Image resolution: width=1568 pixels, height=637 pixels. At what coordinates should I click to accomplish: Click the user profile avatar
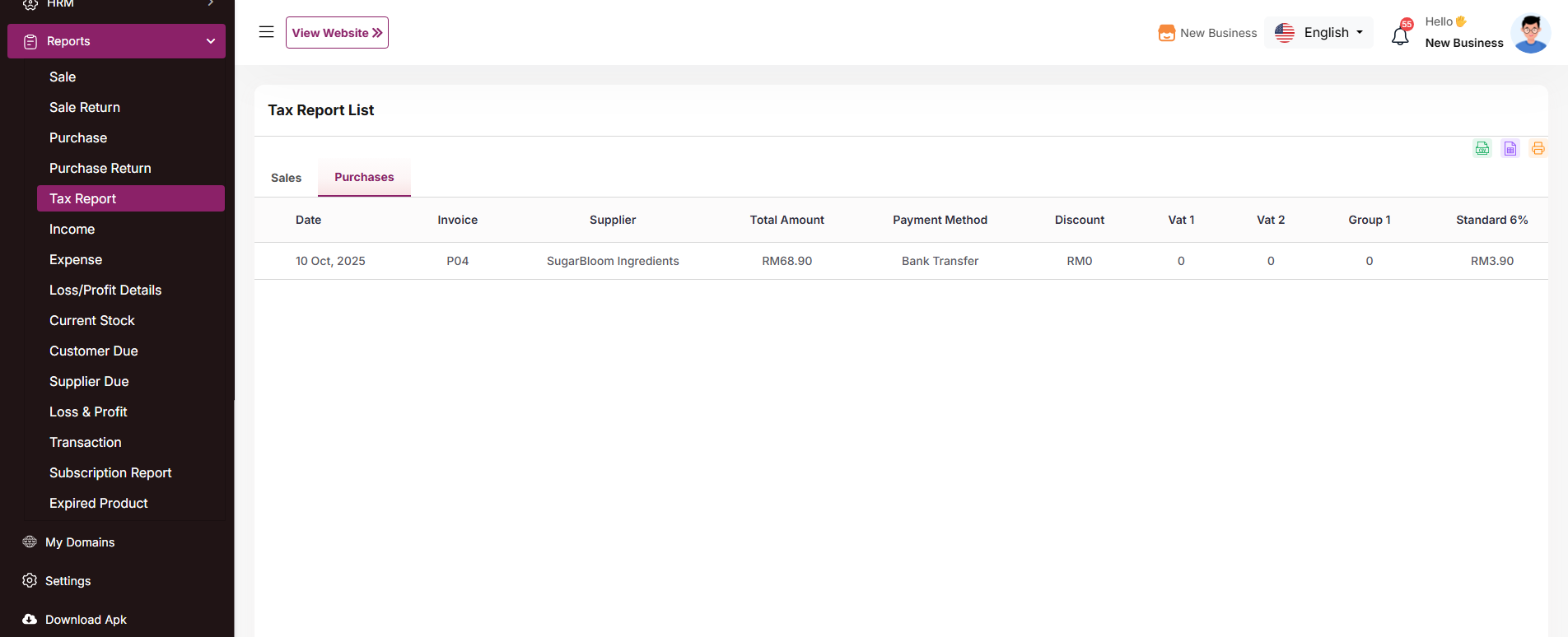pyautogui.click(x=1530, y=34)
